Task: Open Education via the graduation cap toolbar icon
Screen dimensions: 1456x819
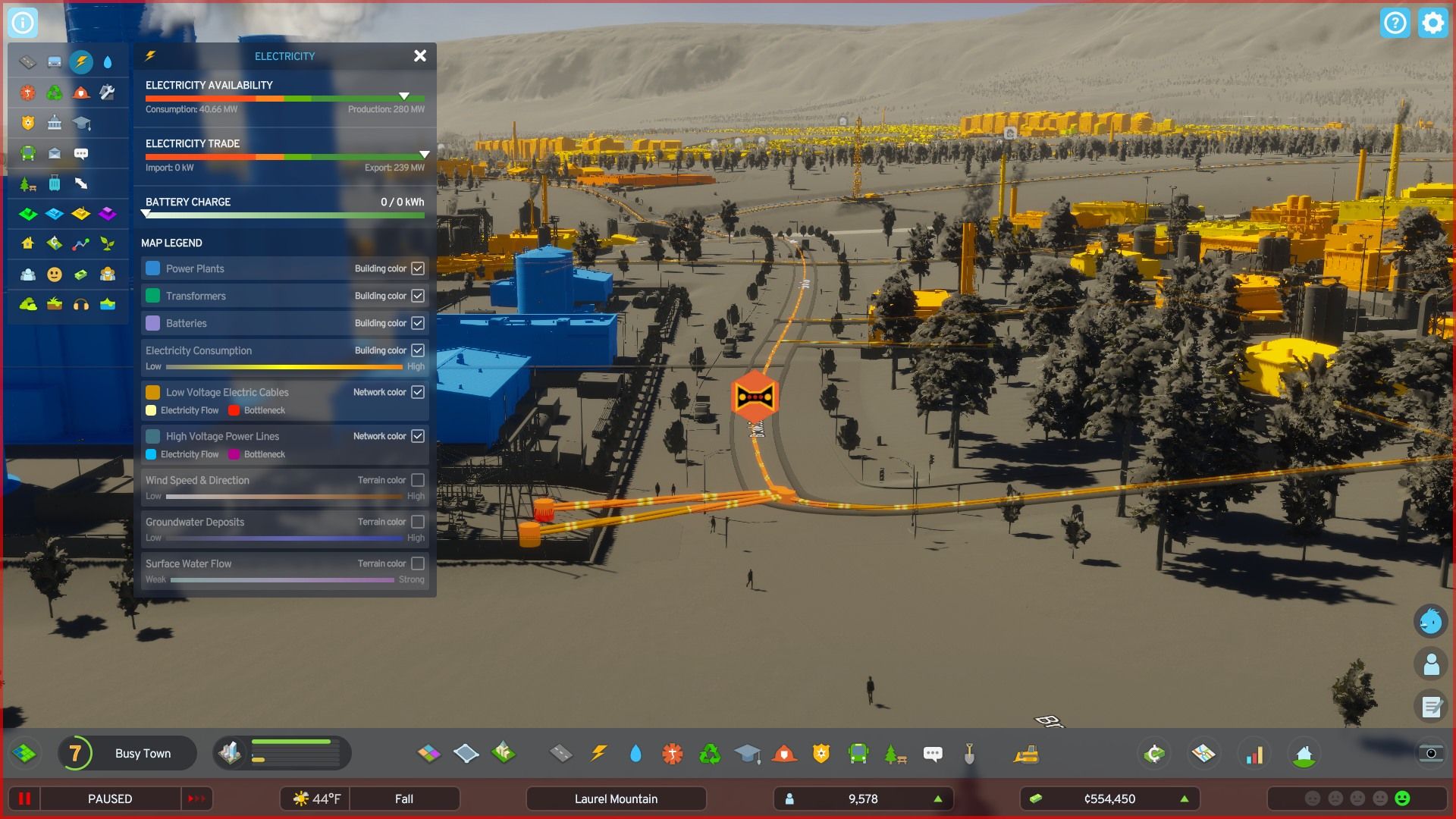Action: 749,754
